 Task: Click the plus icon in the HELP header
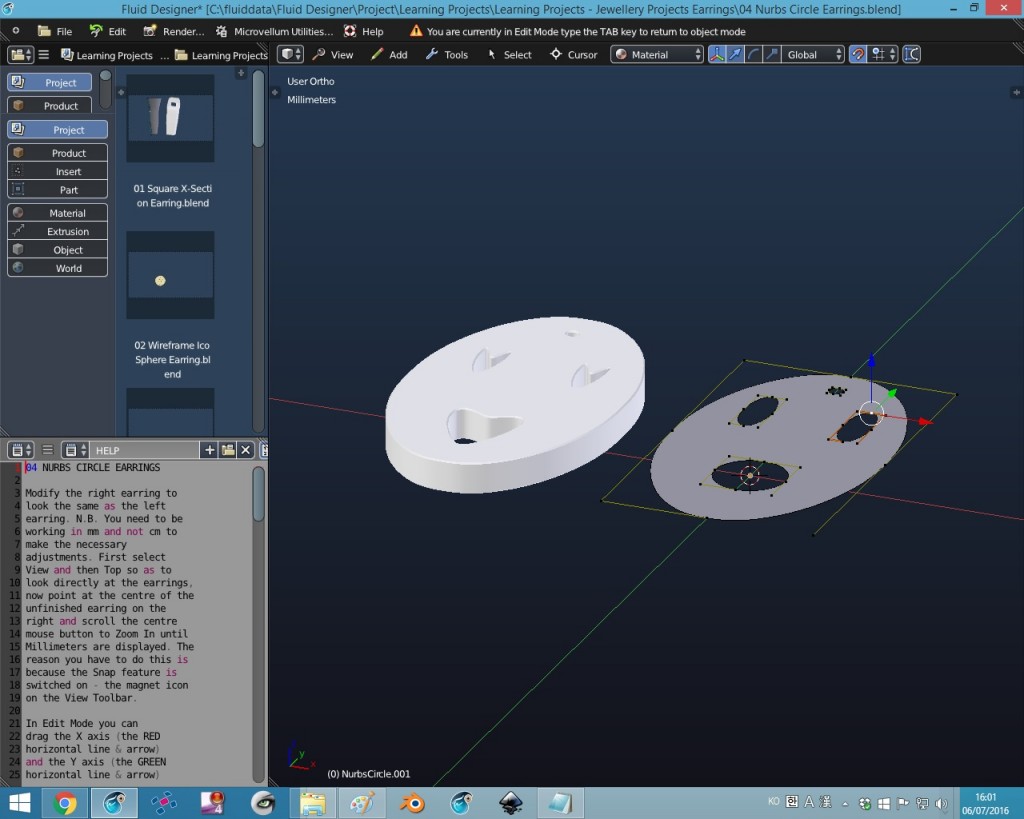(x=209, y=450)
